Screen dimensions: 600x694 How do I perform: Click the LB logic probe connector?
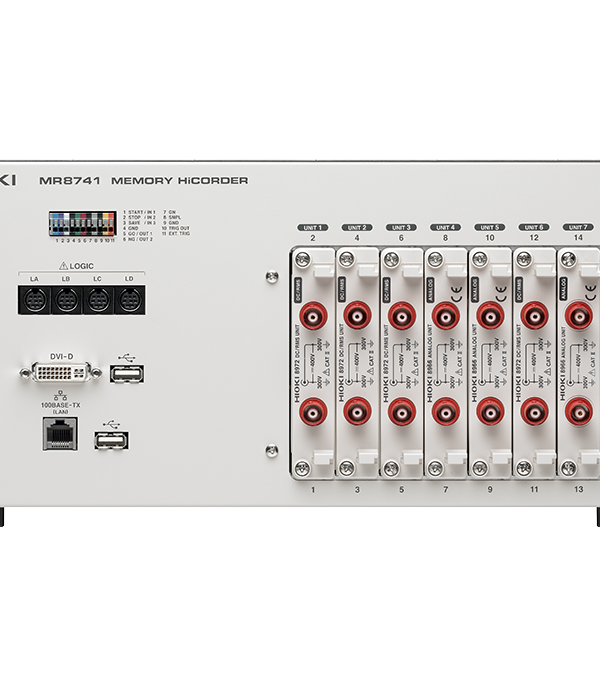[x=66, y=301]
